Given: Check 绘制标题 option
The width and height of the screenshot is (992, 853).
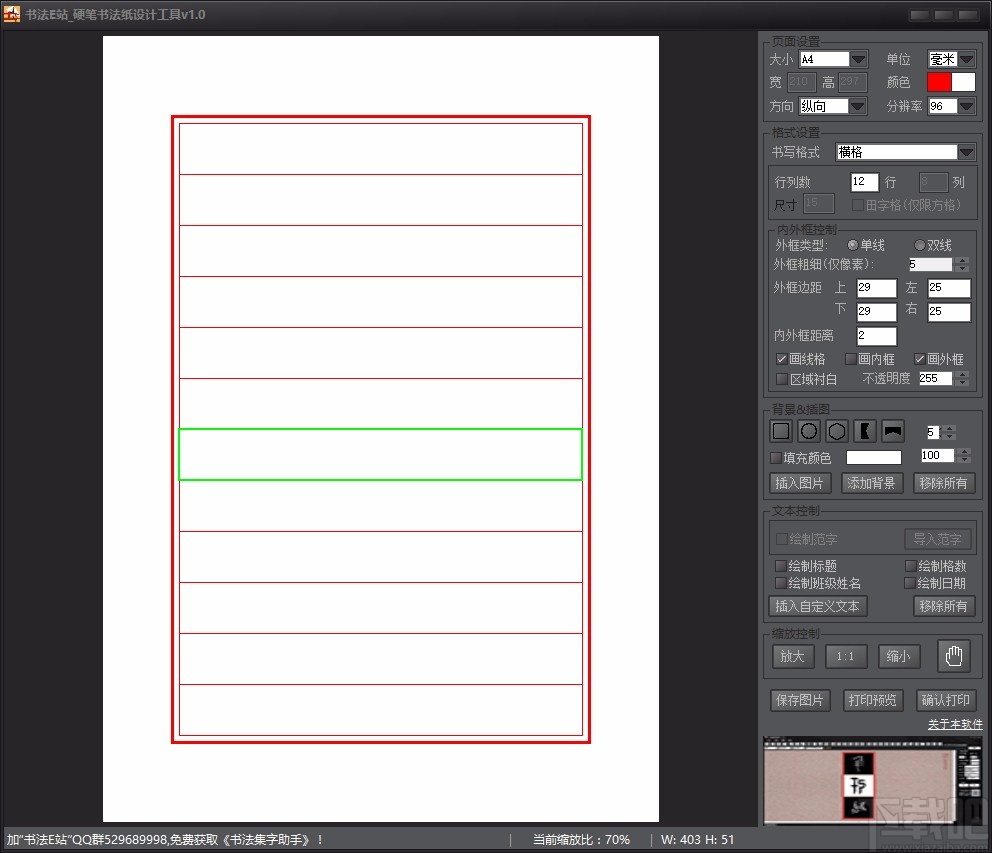Looking at the screenshot, I should click(x=781, y=566).
